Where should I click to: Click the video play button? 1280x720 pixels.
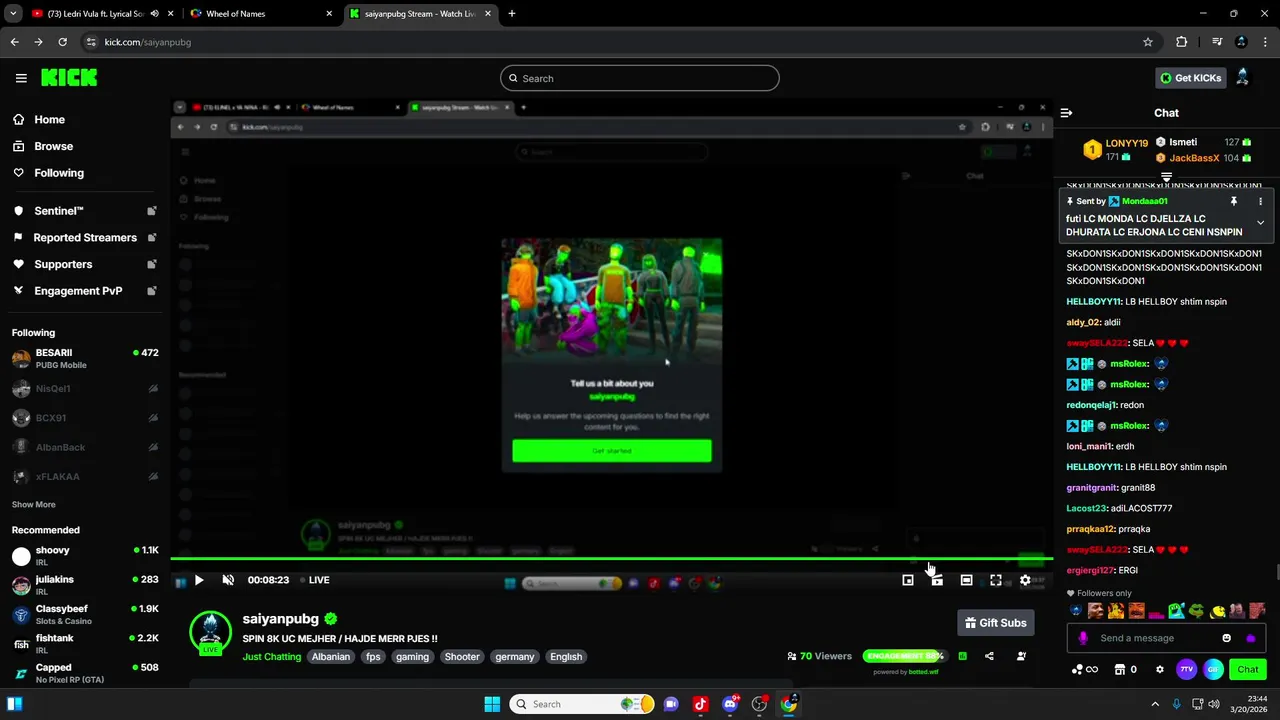199,580
